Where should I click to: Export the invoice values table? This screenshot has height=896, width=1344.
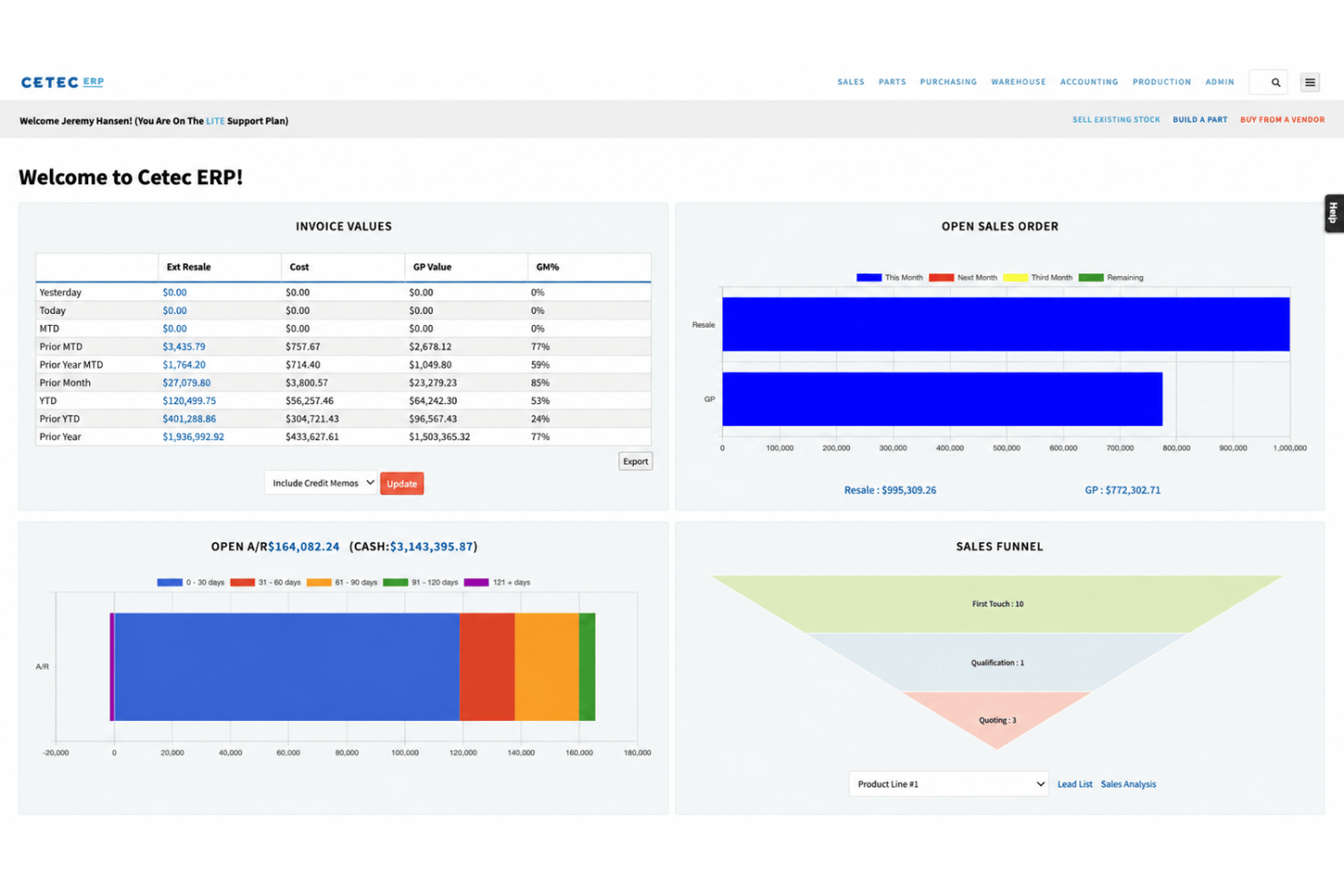click(x=636, y=461)
